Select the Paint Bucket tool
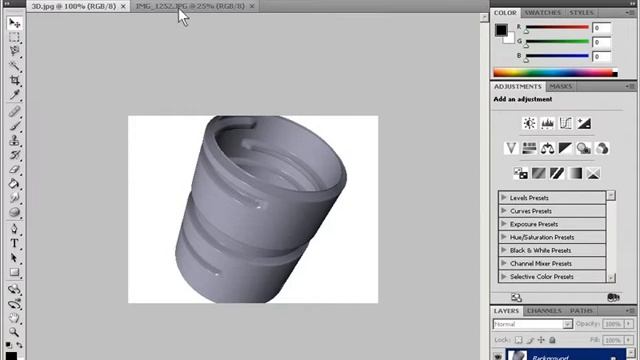Viewport: 640px width, 360px height. [14, 184]
